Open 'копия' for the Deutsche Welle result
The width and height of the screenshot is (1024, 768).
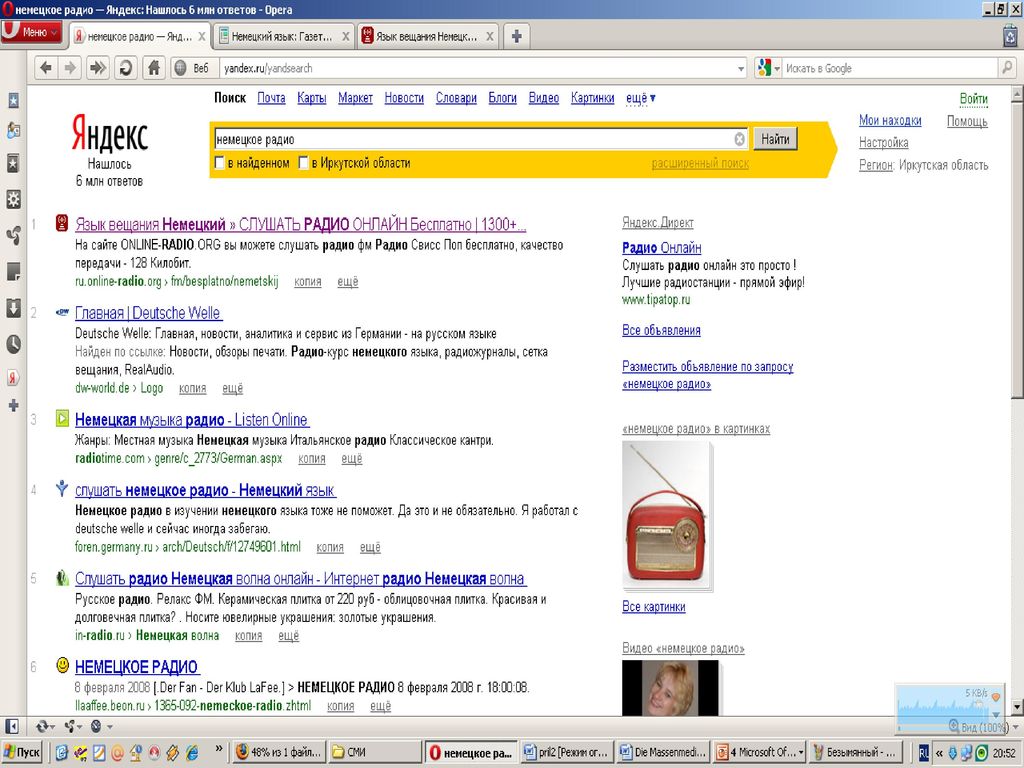point(193,389)
